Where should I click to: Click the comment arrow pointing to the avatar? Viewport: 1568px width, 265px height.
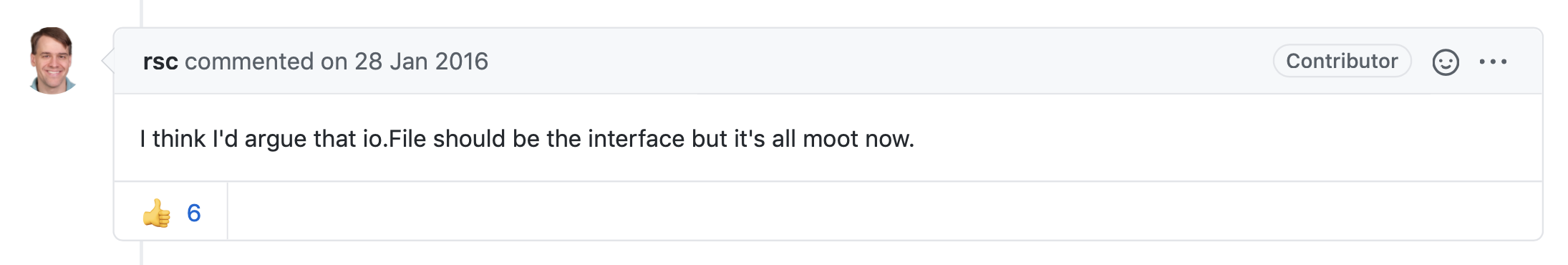point(108,62)
